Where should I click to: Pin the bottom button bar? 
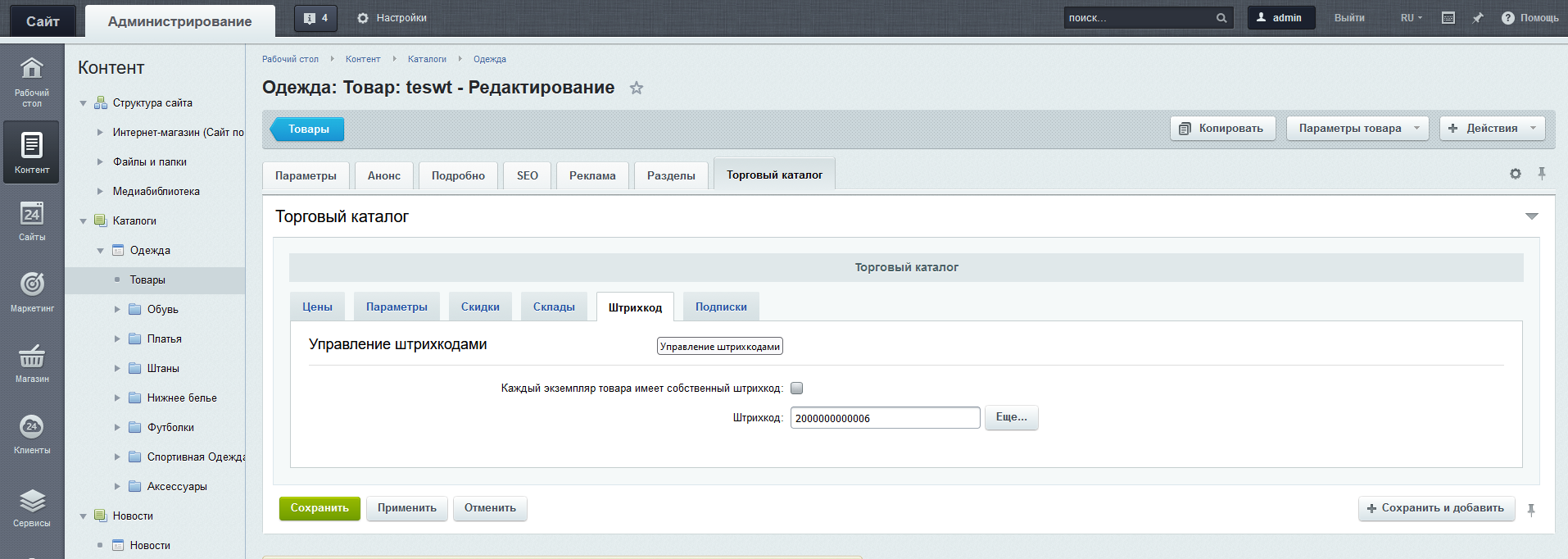1531,510
